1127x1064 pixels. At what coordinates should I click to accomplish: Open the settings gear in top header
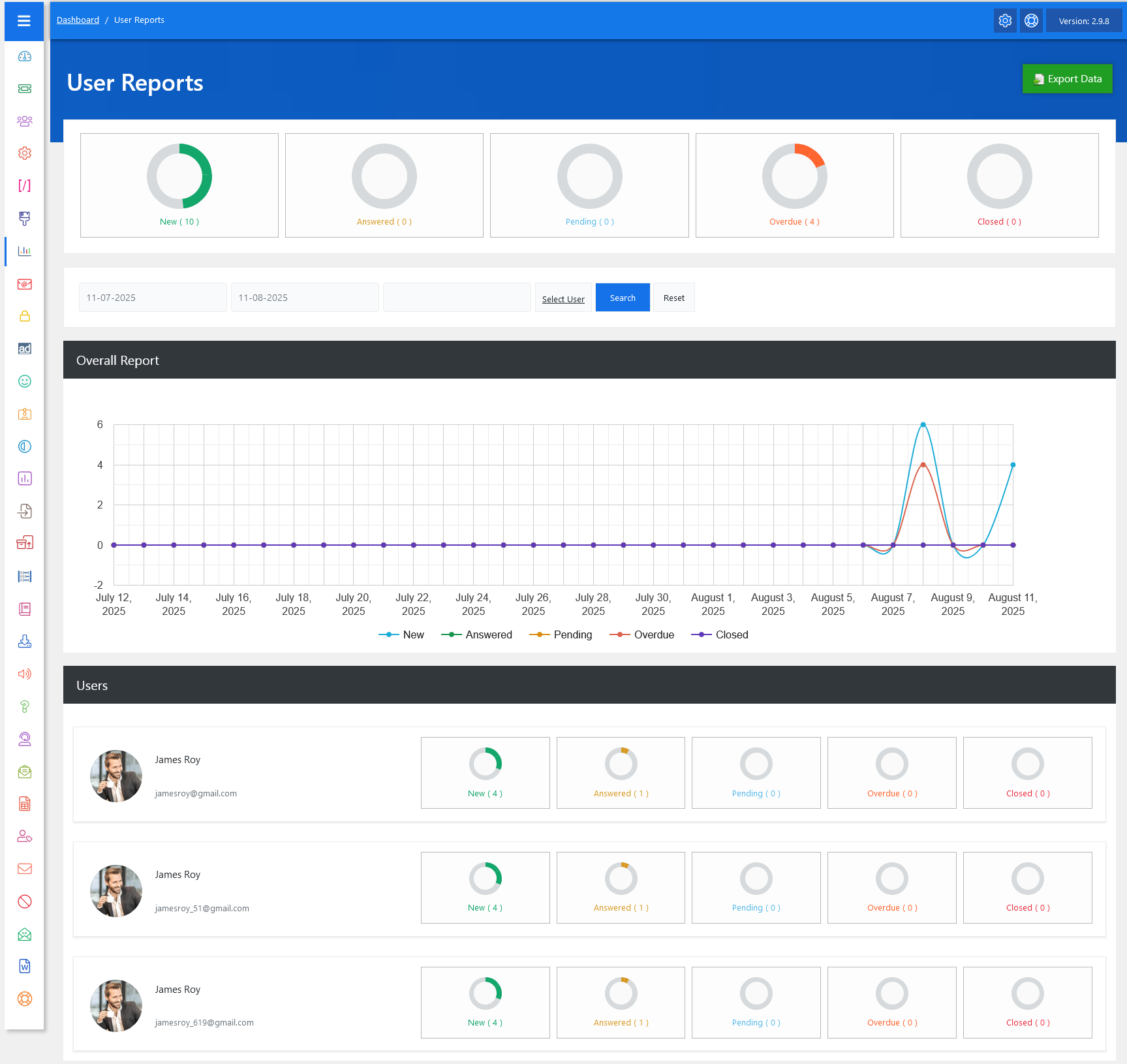click(1005, 21)
